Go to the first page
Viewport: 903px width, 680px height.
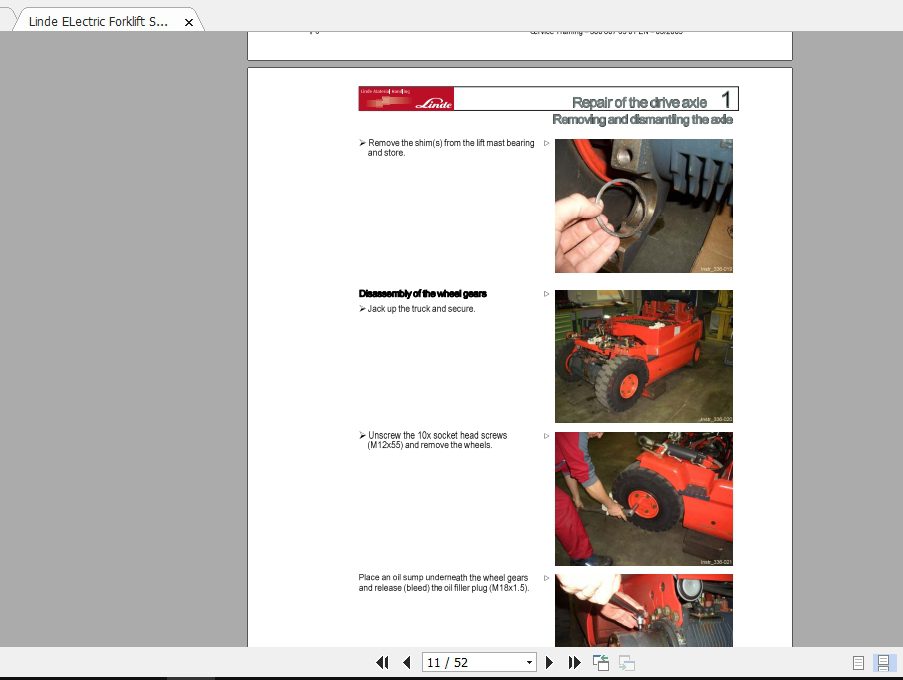[x=382, y=663]
